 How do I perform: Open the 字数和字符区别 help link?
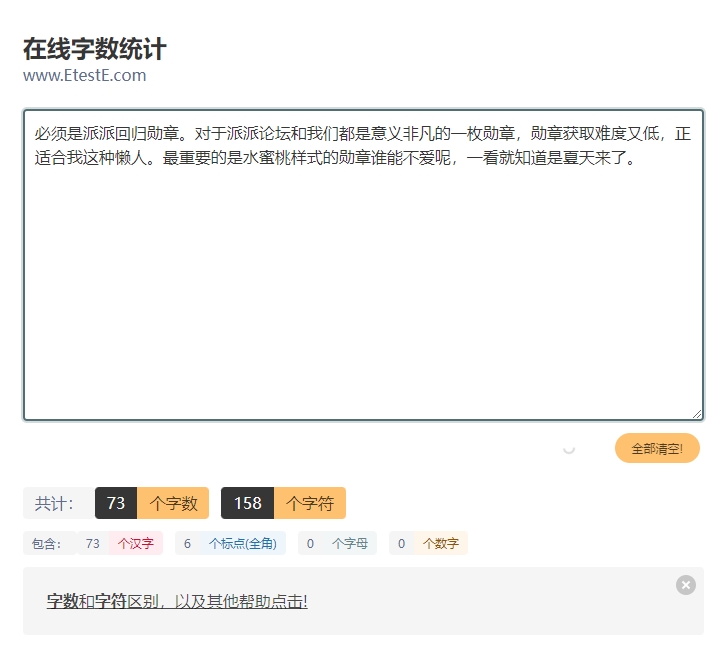[177, 601]
